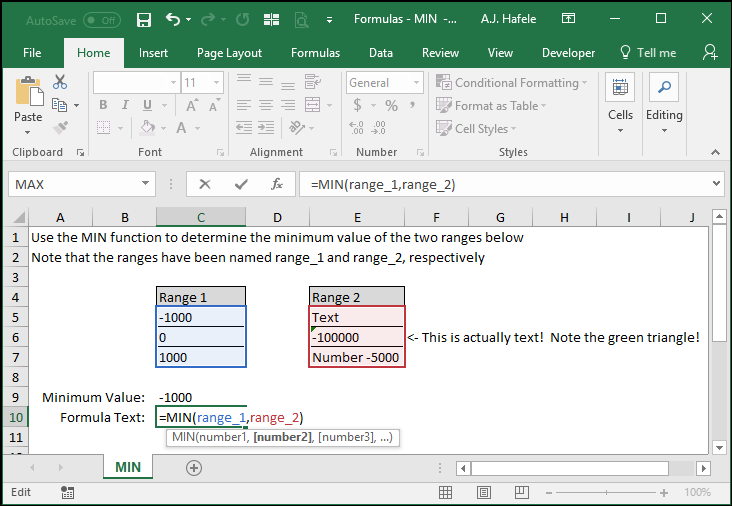Screen dimensions: 732x506
Task: Open the Name Box dropdown arrow
Action: pyautogui.click(x=145, y=184)
